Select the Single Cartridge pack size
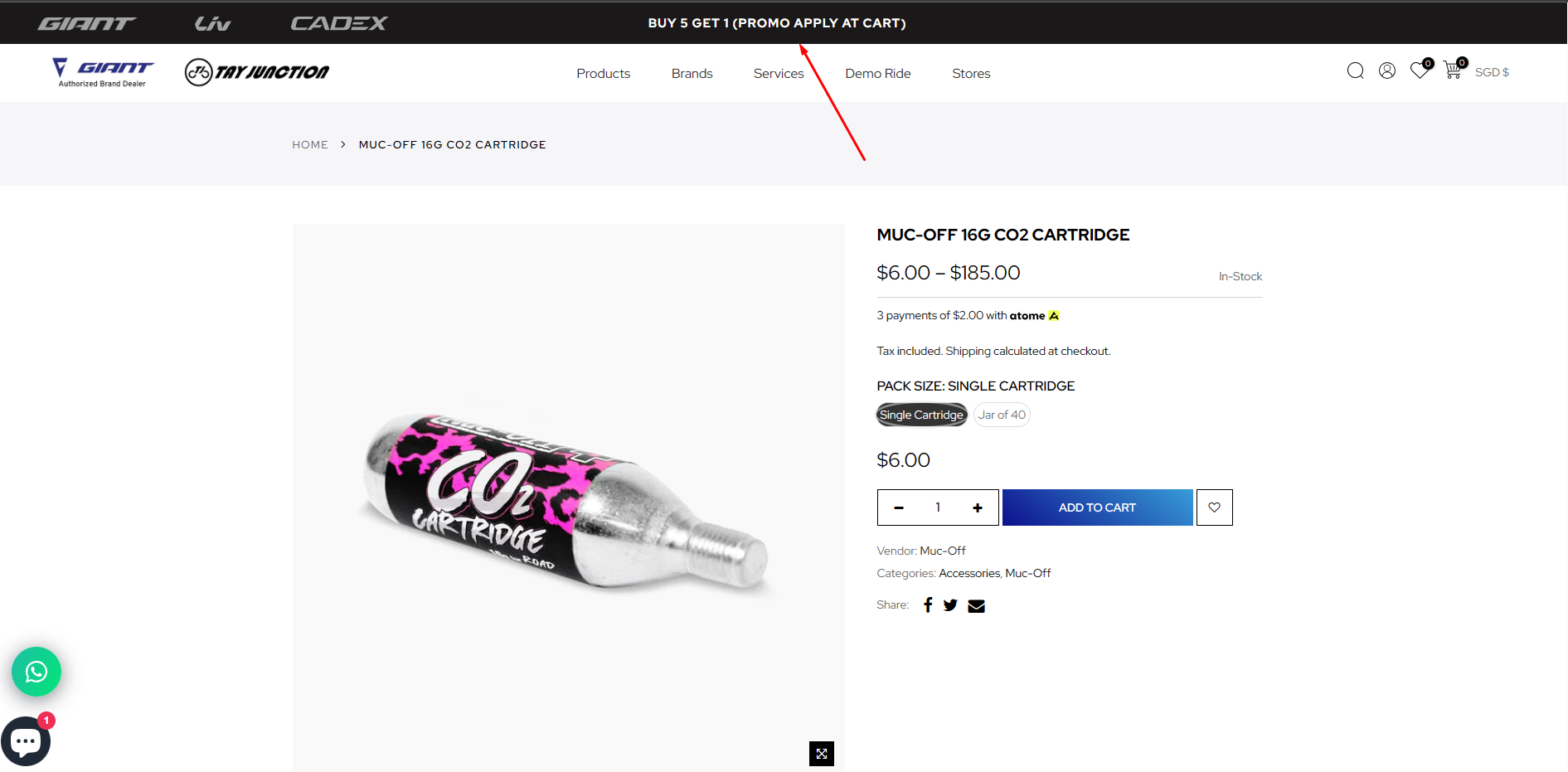 click(x=921, y=415)
